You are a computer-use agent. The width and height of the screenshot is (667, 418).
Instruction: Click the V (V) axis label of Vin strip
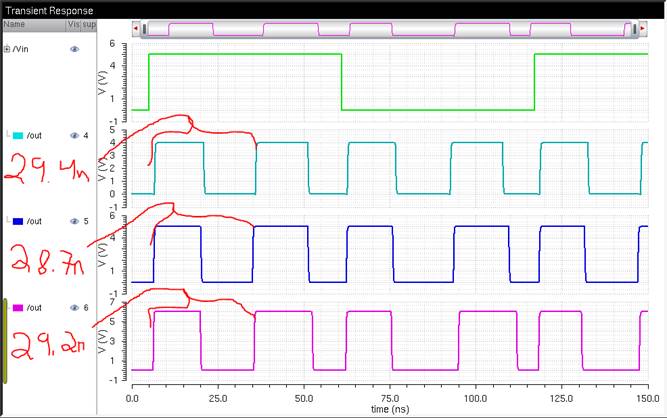click(102, 83)
